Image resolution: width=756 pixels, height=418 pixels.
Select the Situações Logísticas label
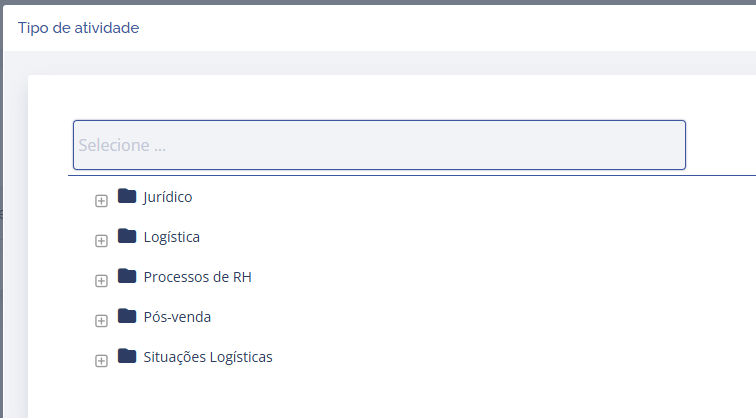coord(208,357)
